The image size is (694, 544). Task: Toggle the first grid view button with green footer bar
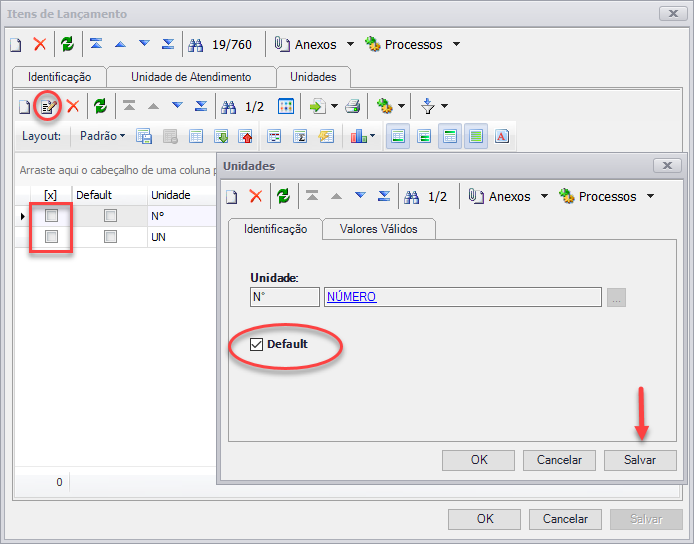point(398,136)
